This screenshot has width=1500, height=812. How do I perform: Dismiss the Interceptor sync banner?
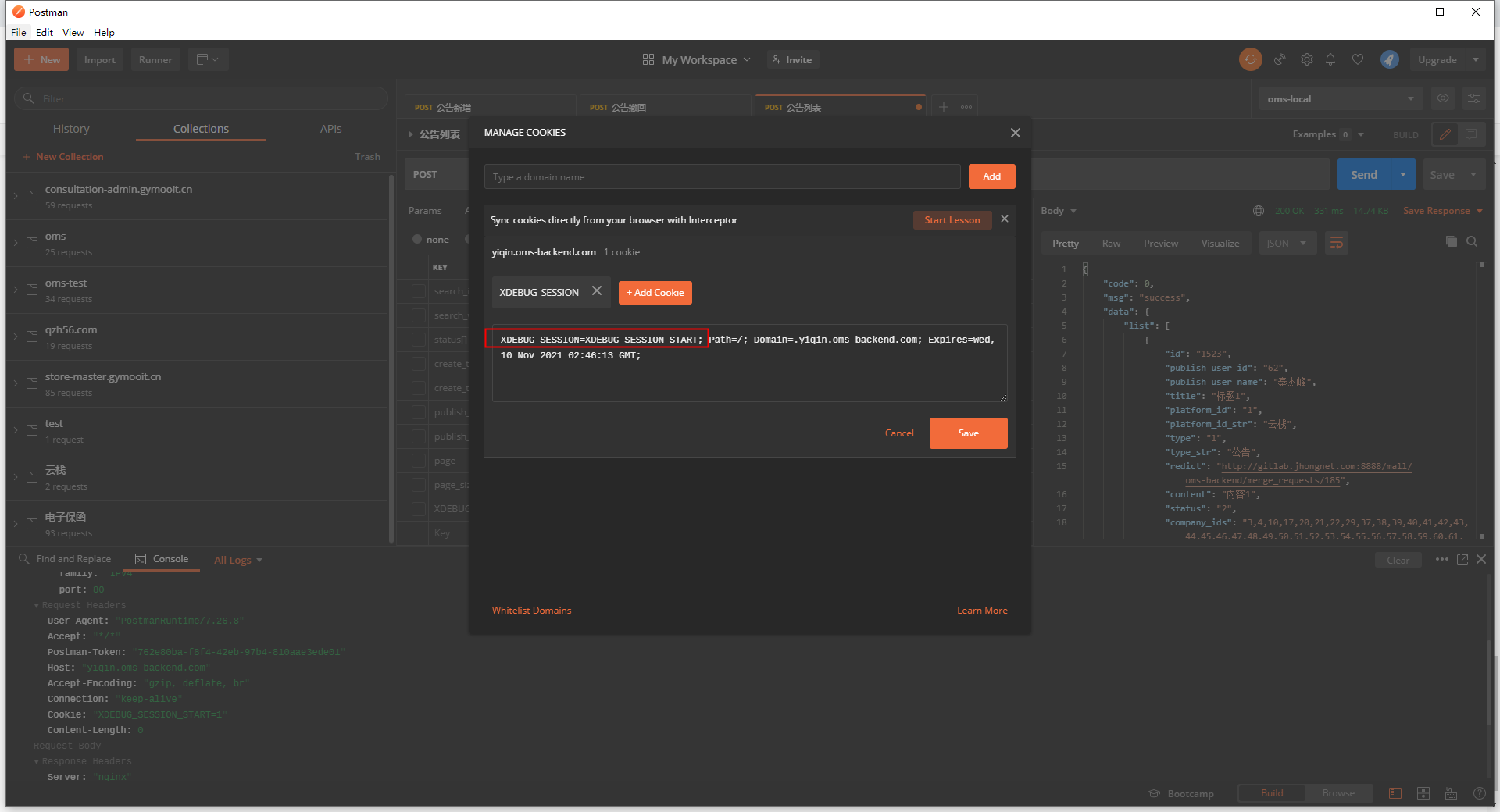1005,219
